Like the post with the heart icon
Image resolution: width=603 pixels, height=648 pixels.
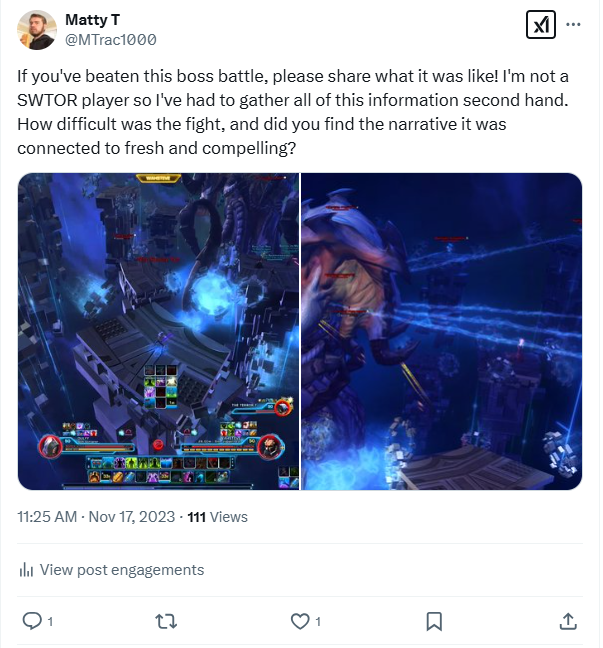(x=300, y=621)
